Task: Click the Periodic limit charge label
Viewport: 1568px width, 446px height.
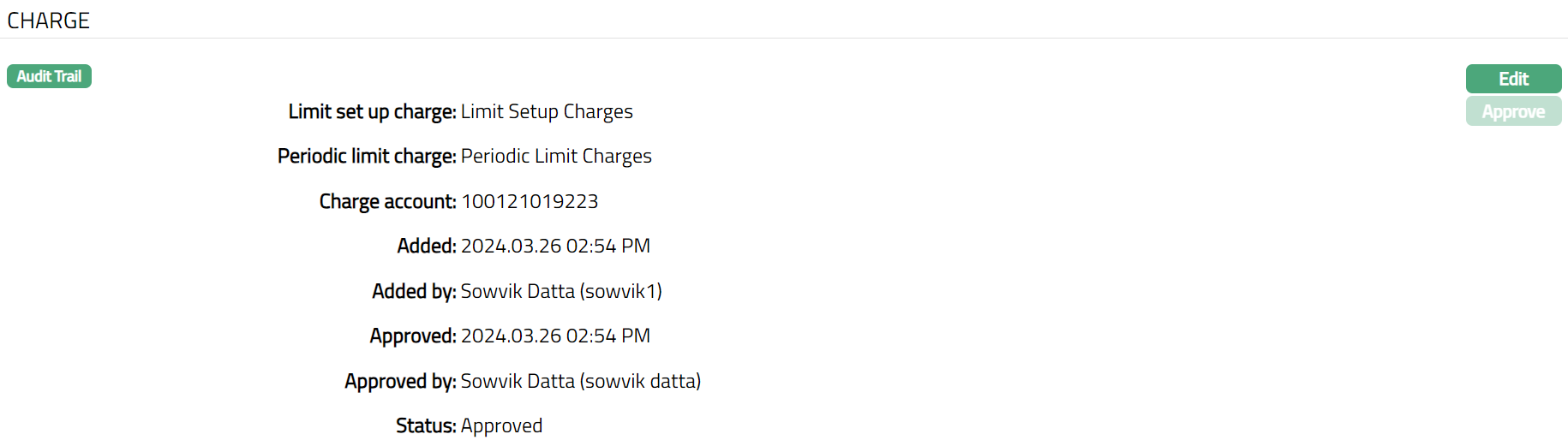Action: [367, 156]
